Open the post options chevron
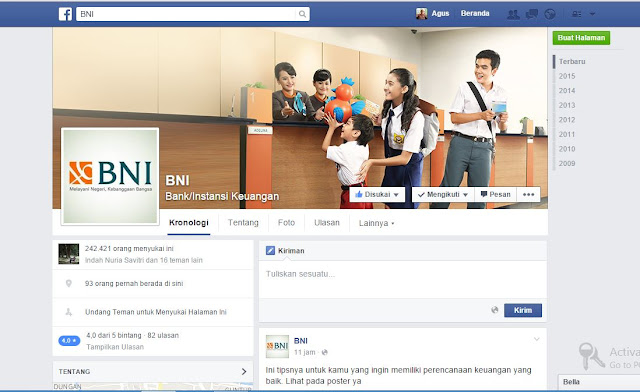The width and height of the screenshot is (640, 392). click(x=536, y=339)
